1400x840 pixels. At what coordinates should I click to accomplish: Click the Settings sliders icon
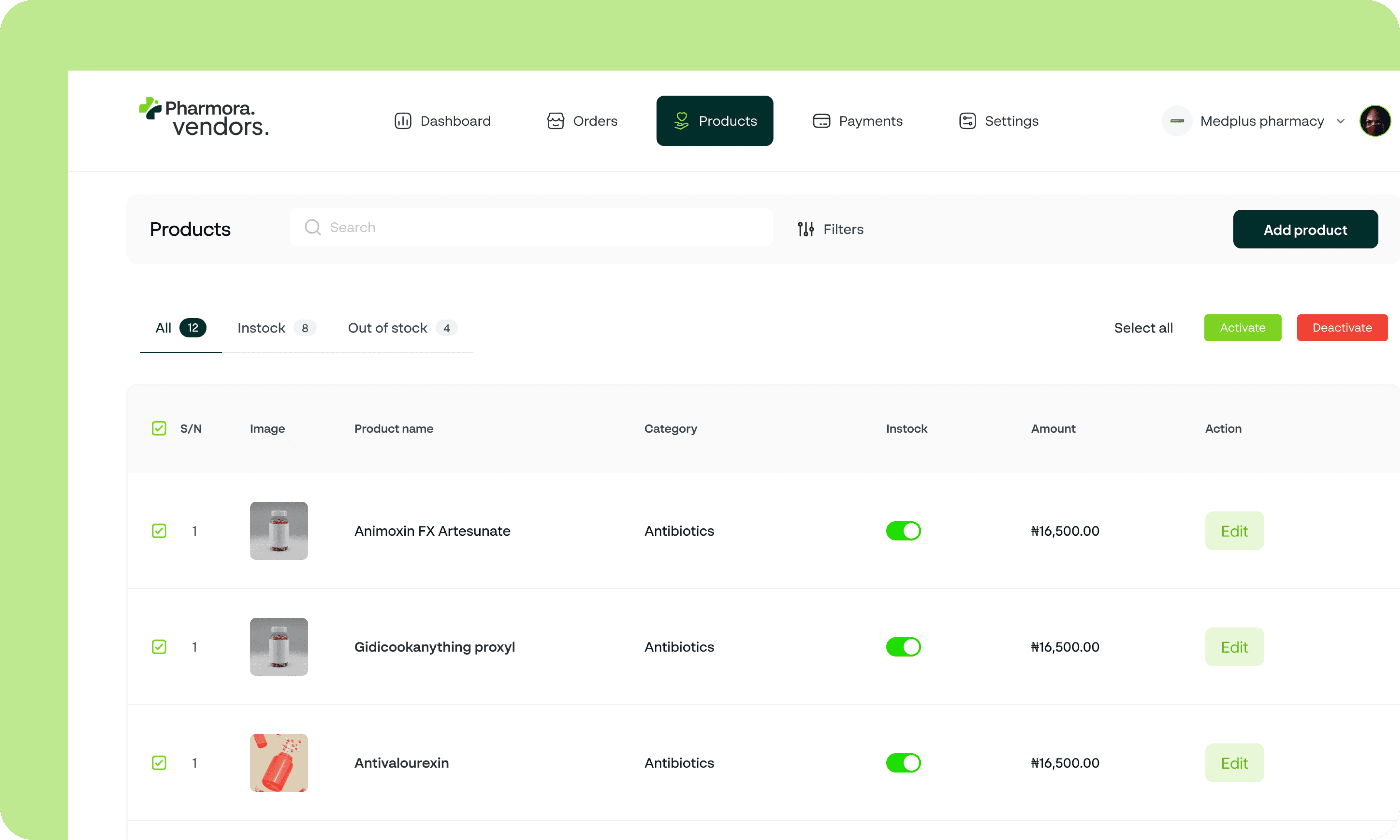point(967,121)
